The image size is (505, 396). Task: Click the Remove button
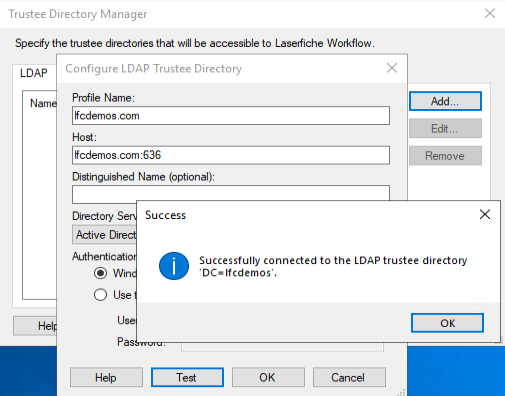pos(445,156)
